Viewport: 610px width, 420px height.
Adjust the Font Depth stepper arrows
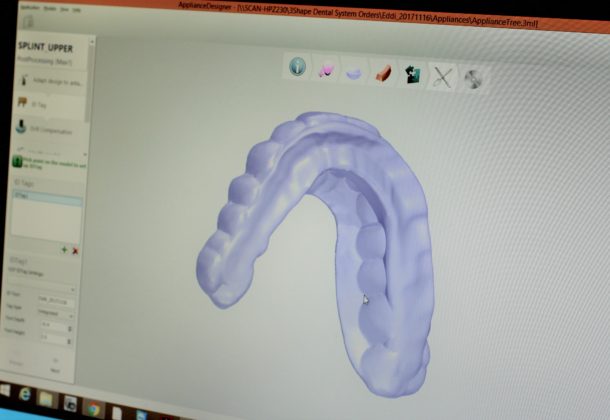pos(70,329)
